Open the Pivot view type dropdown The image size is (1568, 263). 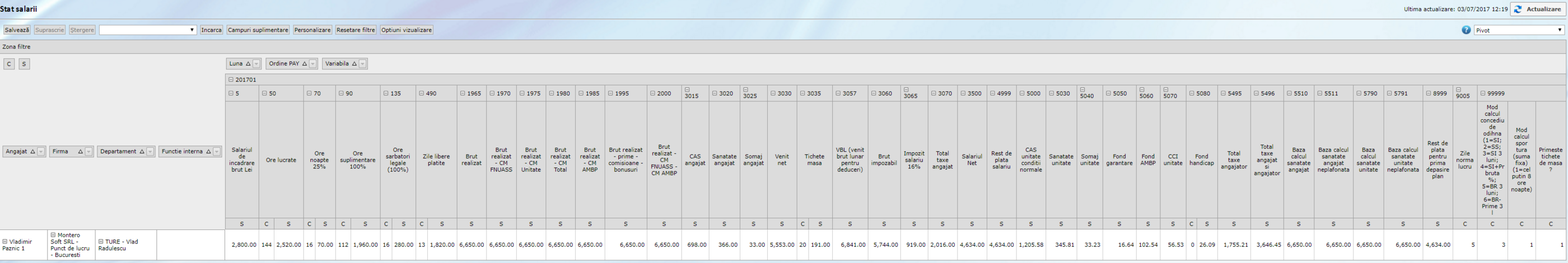pos(1518,30)
